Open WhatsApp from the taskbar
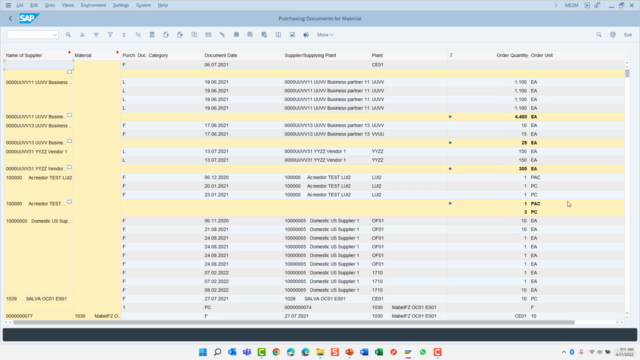Screen dimensions: 640x360 (423, 352)
